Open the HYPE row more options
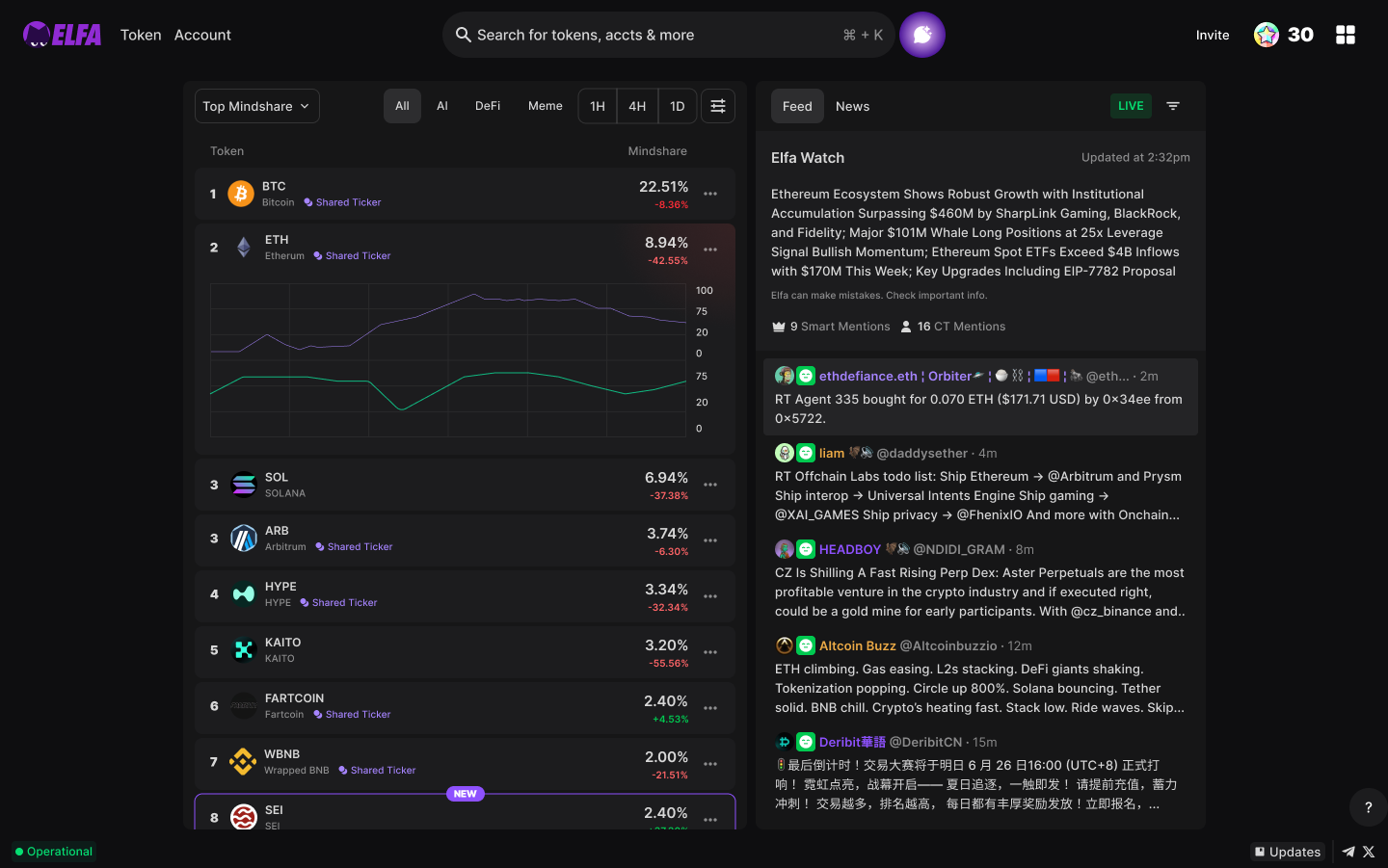This screenshot has width=1388, height=868. (710, 596)
